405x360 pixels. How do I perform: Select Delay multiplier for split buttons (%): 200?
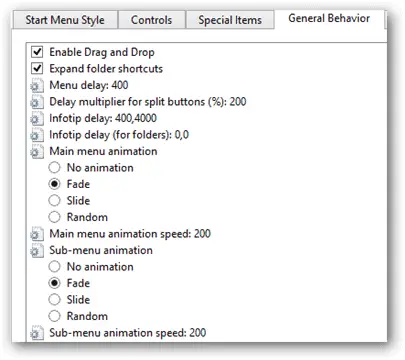point(148,102)
